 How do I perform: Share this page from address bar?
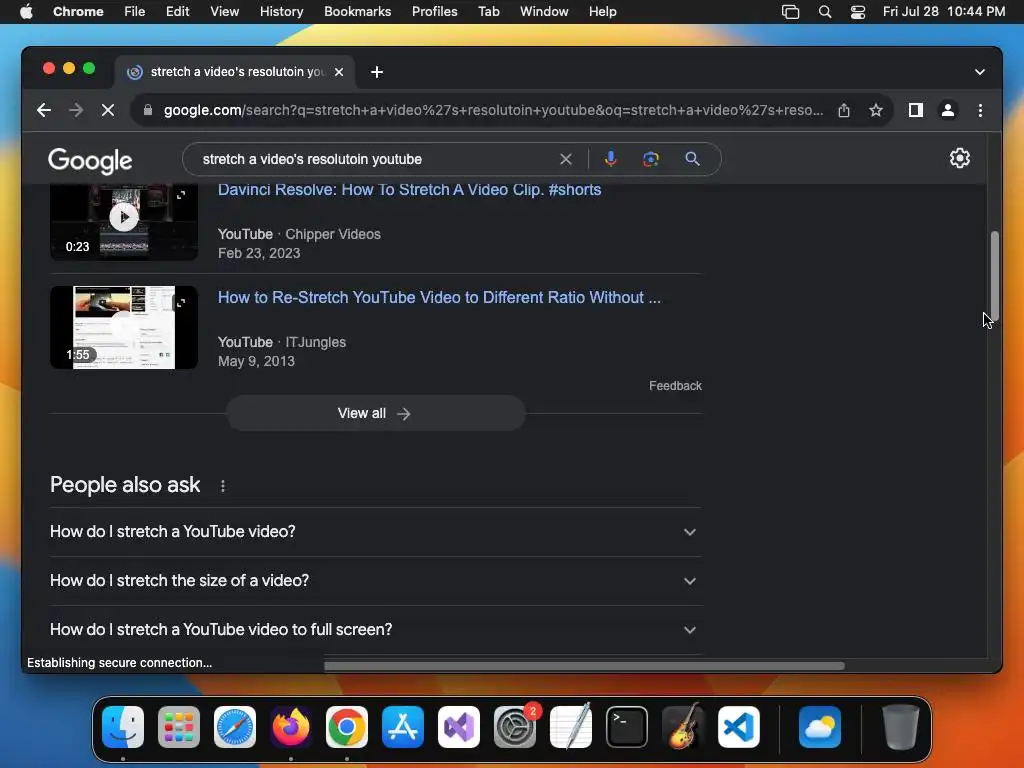[x=844, y=110]
